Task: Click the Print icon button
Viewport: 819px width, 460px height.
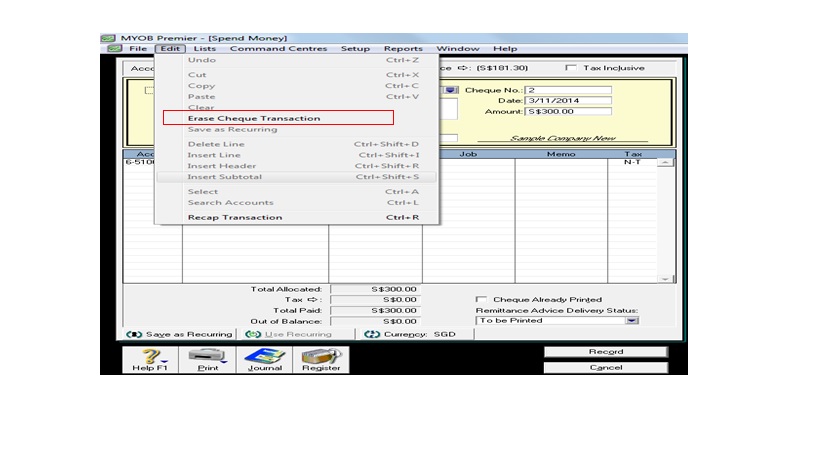Action: point(207,359)
